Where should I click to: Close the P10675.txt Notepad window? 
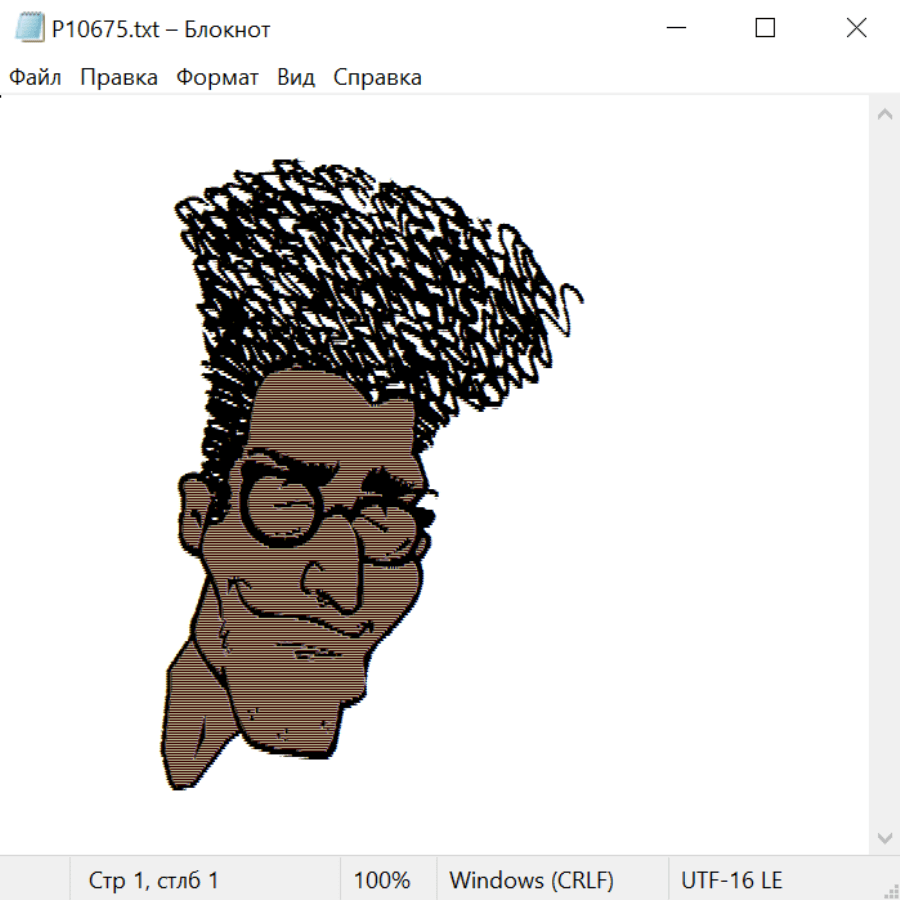(856, 29)
